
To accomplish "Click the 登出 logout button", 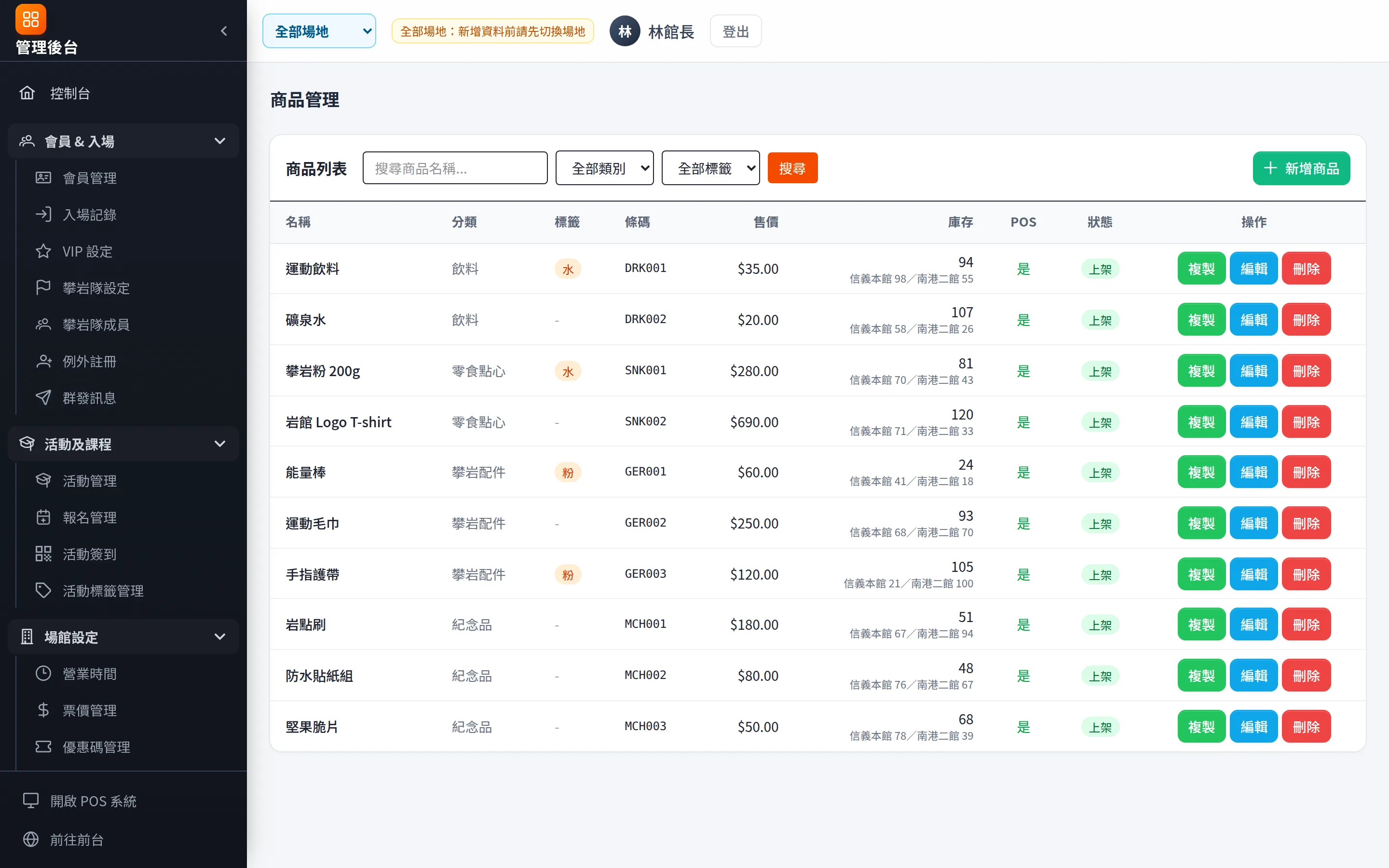I will pyautogui.click(x=735, y=31).
